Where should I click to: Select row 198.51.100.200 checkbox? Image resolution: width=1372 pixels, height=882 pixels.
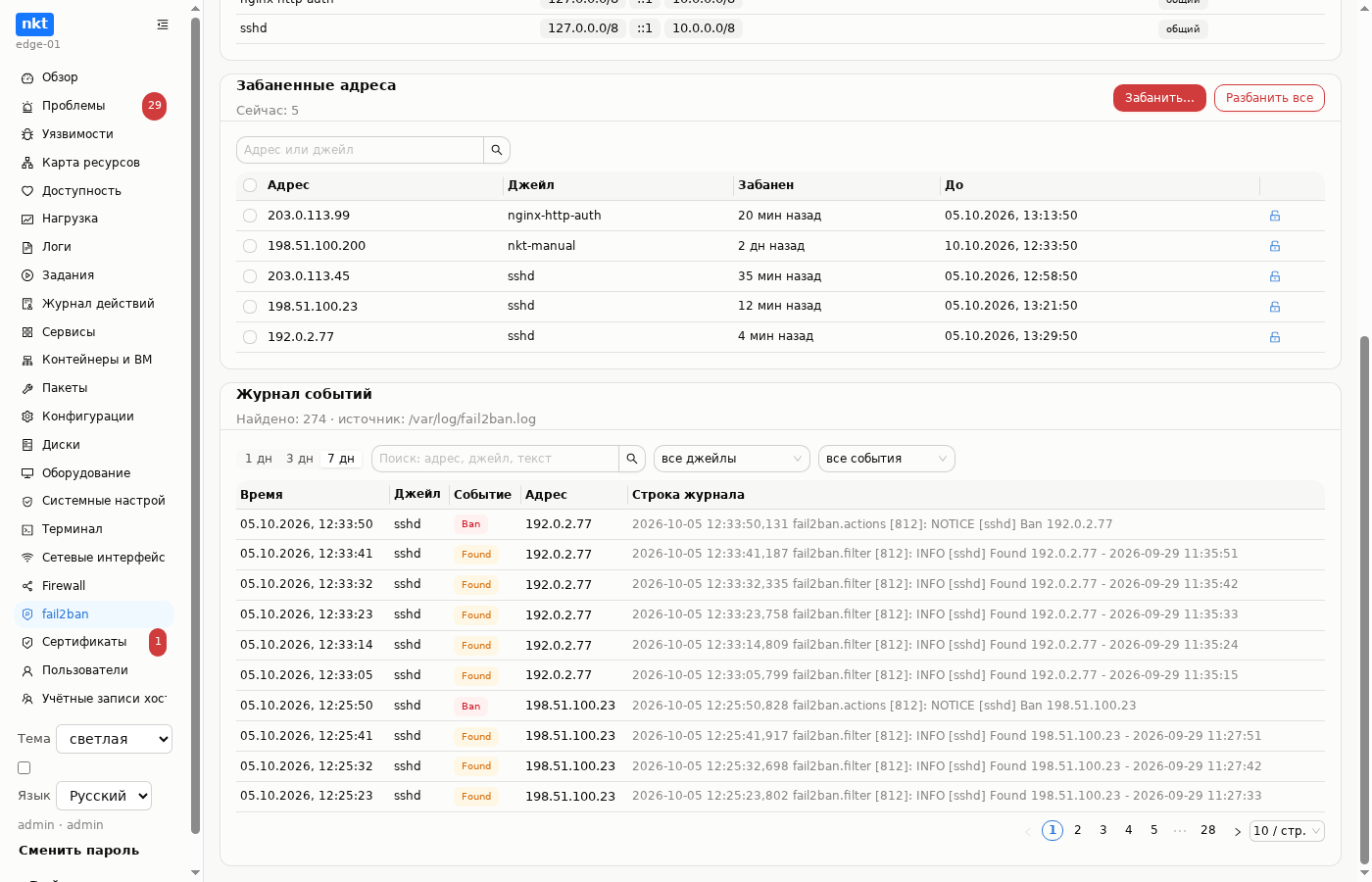[250, 246]
